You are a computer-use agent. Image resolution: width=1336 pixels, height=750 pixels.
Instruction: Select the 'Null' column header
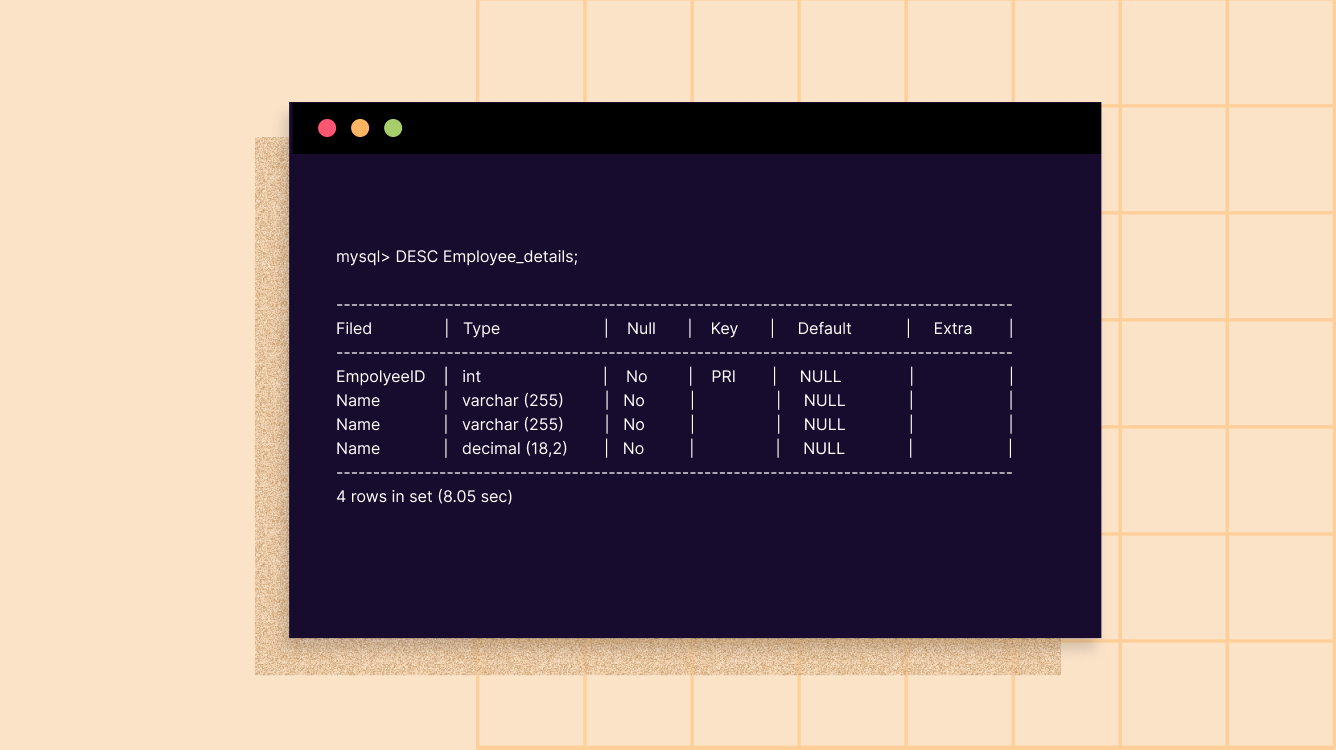coord(641,329)
